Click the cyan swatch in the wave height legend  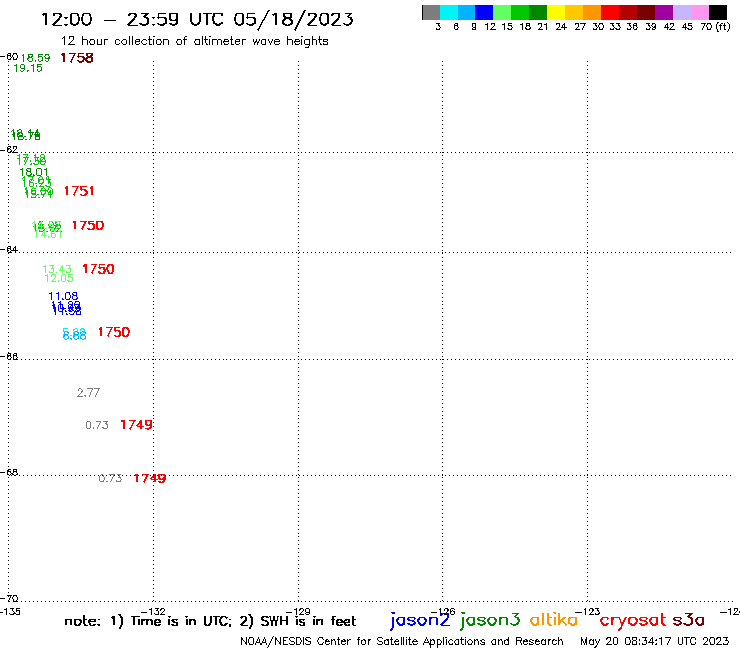click(x=449, y=12)
